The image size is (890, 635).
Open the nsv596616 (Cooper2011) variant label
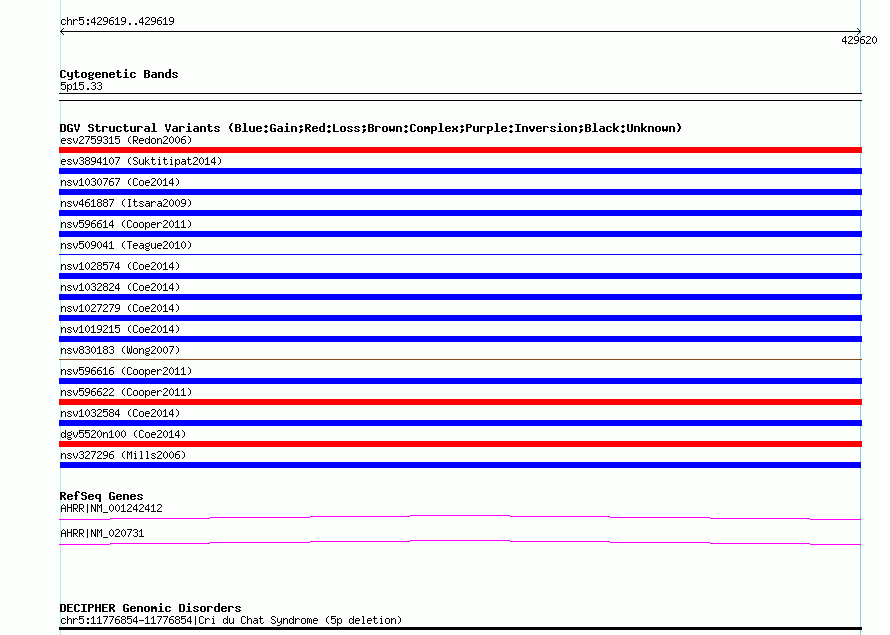pos(126,371)
